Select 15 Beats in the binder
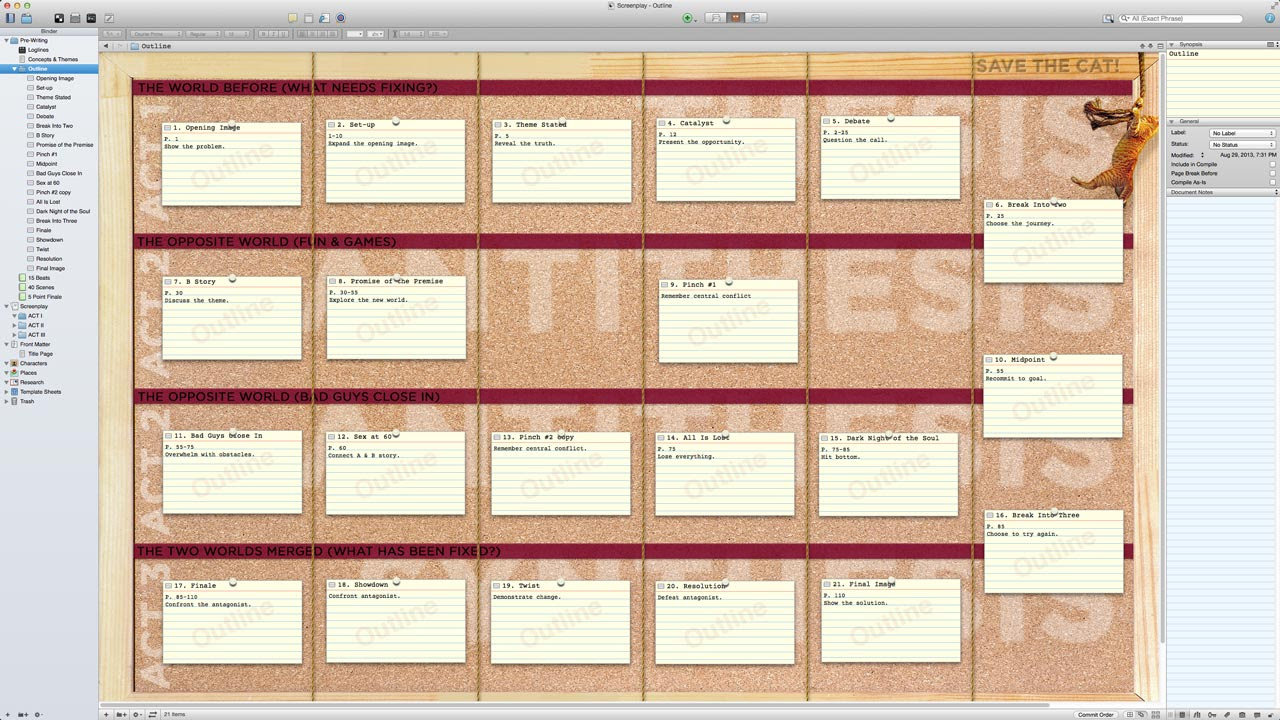The width and height of the screenshot is (1280, 720). coord(38,278)
